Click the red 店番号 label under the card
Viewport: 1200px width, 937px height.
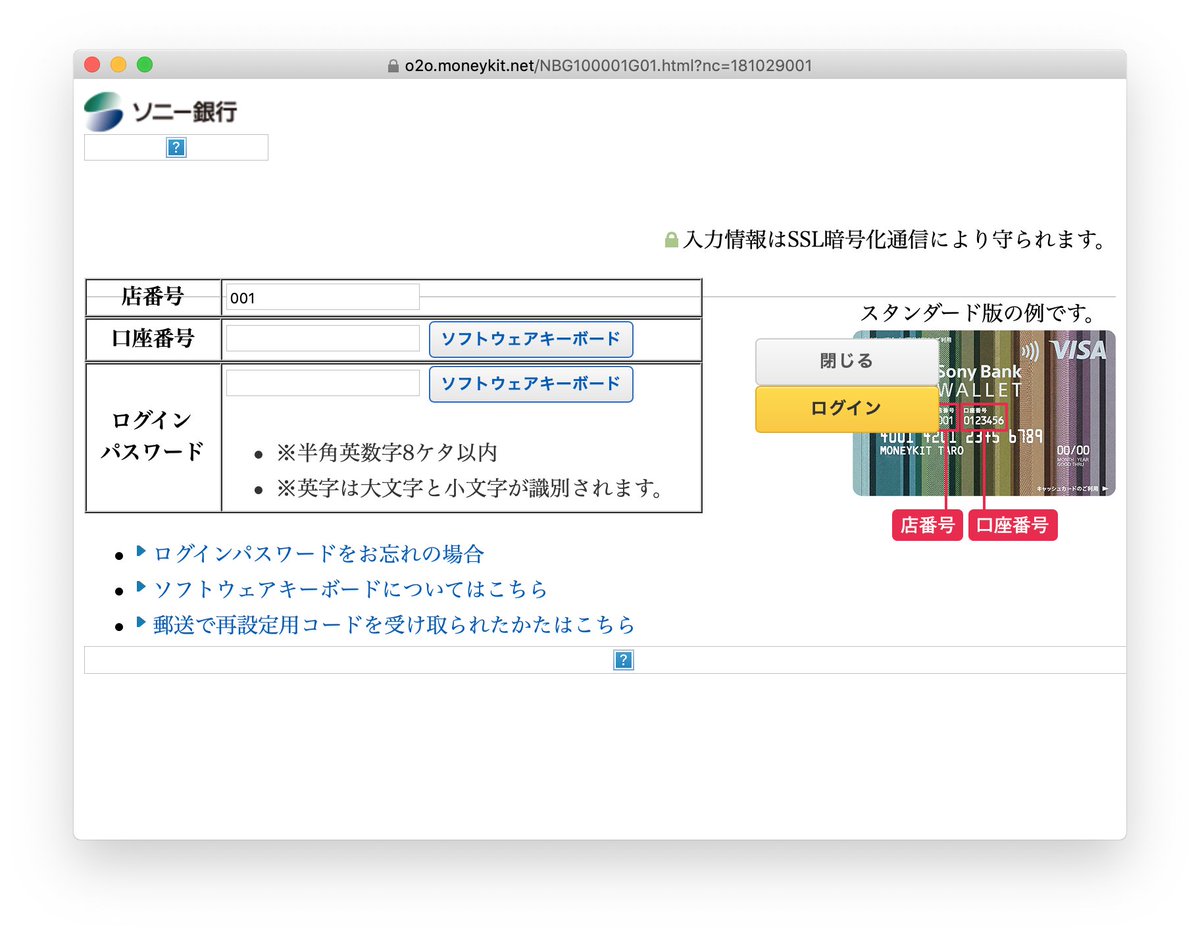pyautogui.click(x=927, y=526)
